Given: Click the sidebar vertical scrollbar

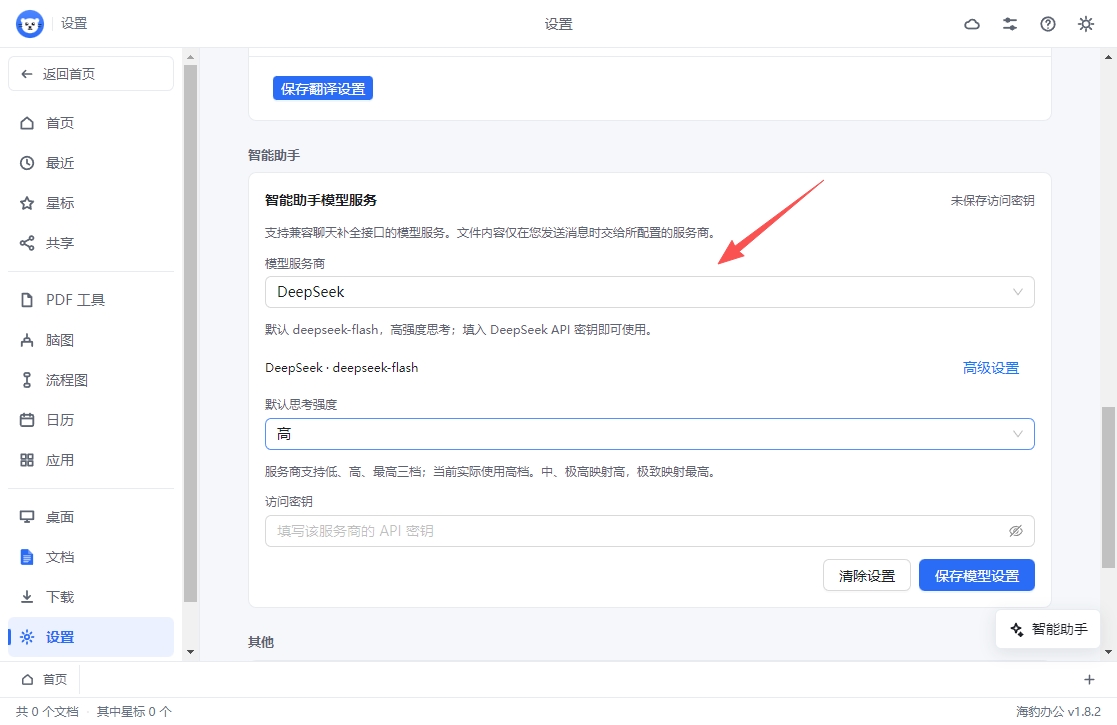Looking at the screenshot, I should click(190, 333).
